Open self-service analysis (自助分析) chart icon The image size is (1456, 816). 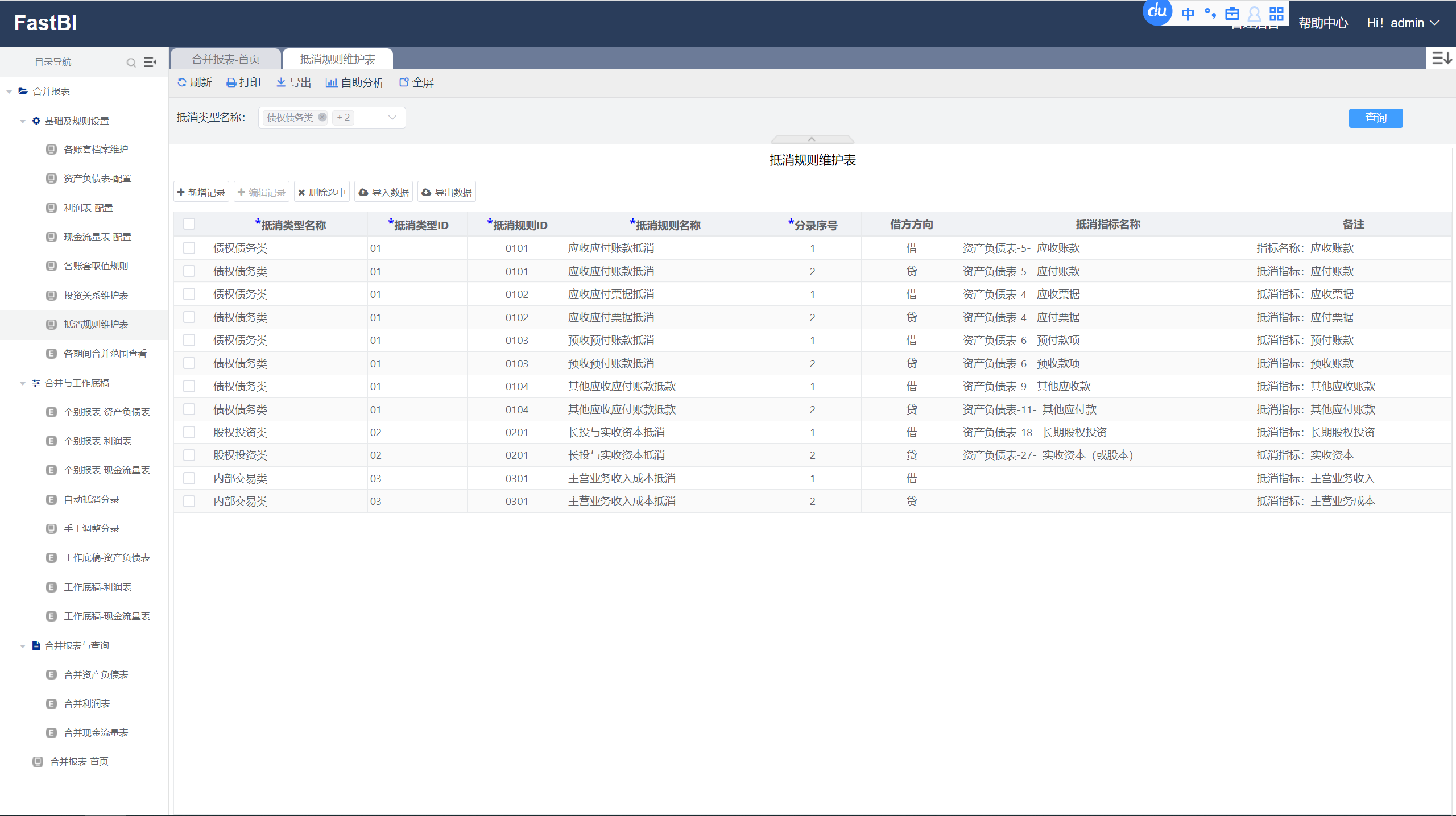point(331,82)
